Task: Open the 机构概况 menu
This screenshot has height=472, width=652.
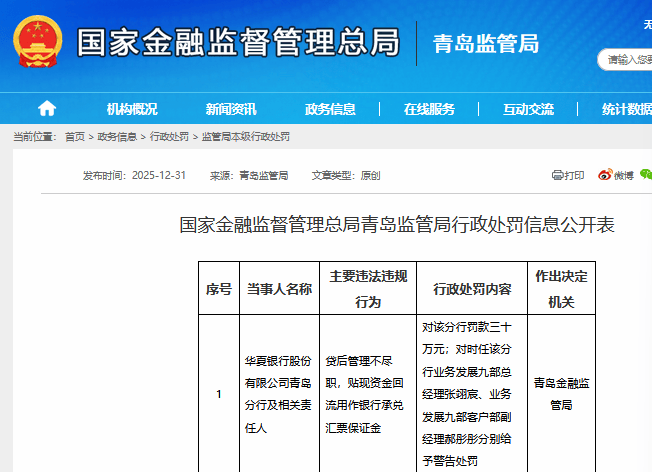Action: pyautogui.click(x=132, y=109)
